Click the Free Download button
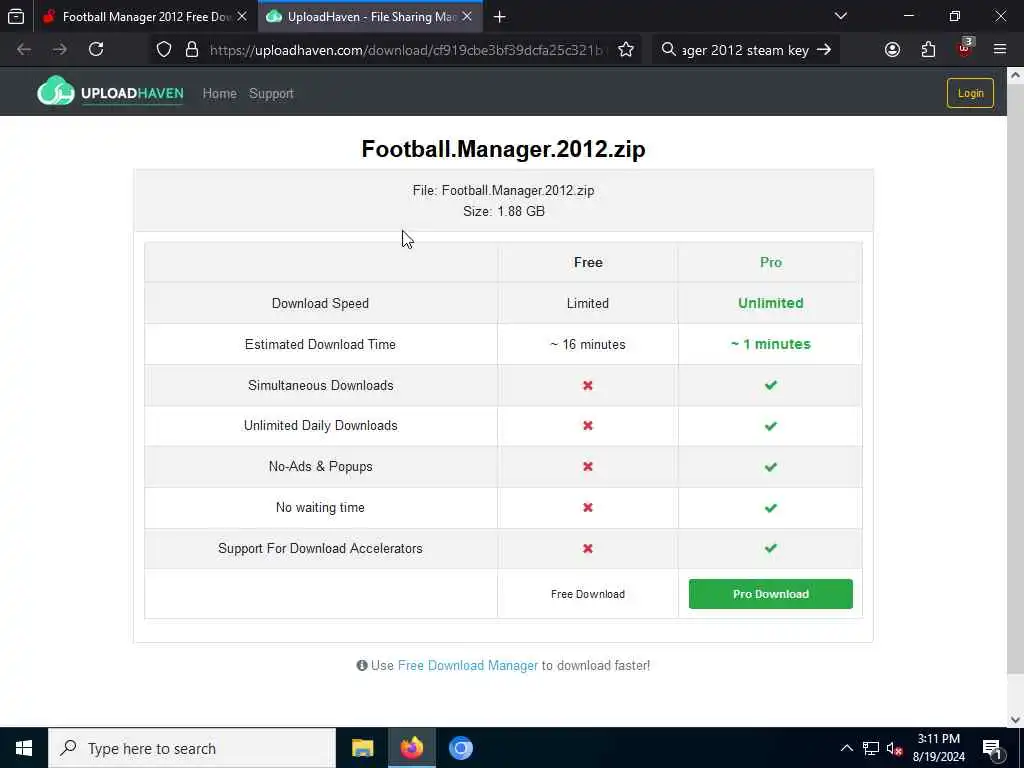1024x768 pixels. (x=588, y=594)
